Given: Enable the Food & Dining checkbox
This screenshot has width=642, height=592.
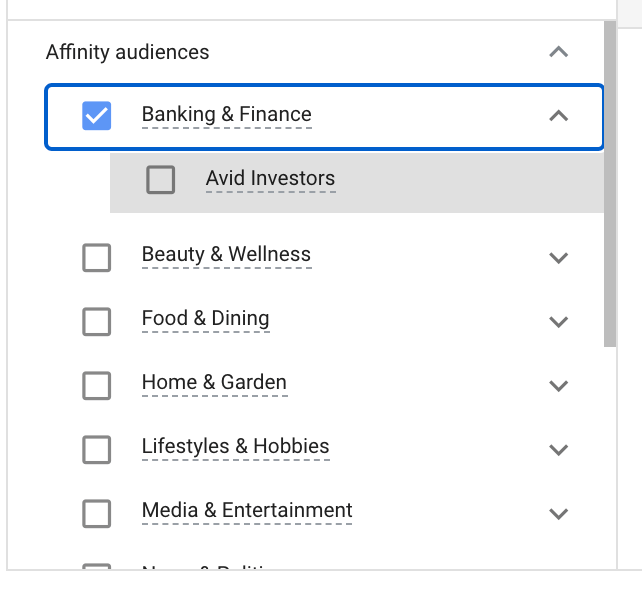Looking at the screenshot, I should [97, 322].
